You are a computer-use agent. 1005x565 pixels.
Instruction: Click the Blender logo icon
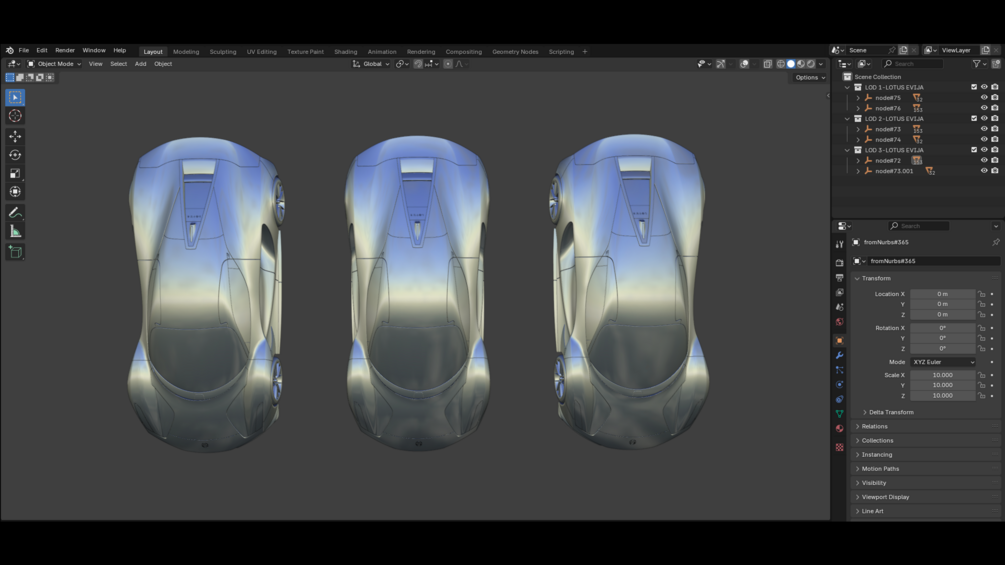pyautogui.click(x=10, y=51)
